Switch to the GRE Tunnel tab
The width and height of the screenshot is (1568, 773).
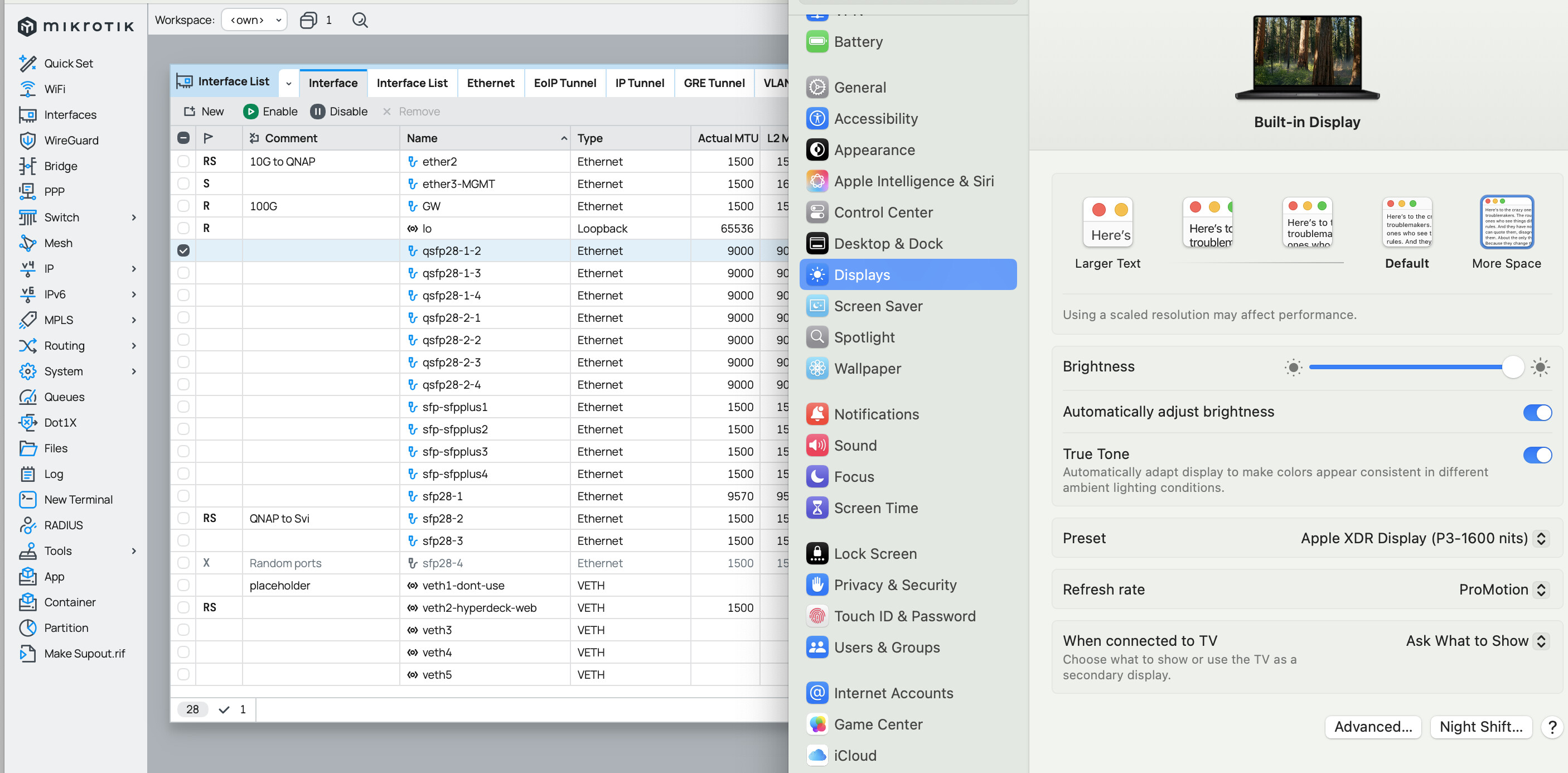(x=714, y=83)
